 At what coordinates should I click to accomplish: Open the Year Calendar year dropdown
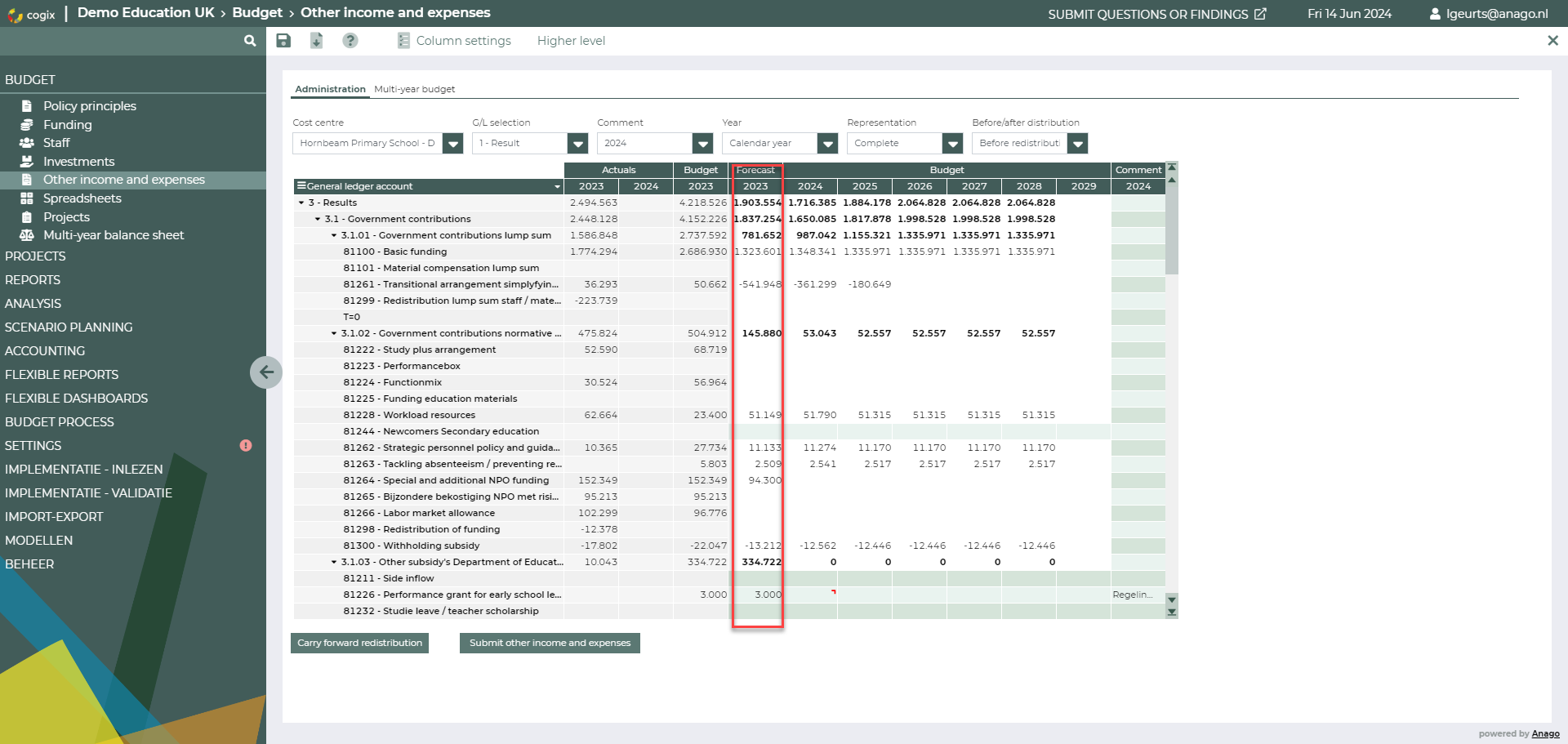click(828, 144)
